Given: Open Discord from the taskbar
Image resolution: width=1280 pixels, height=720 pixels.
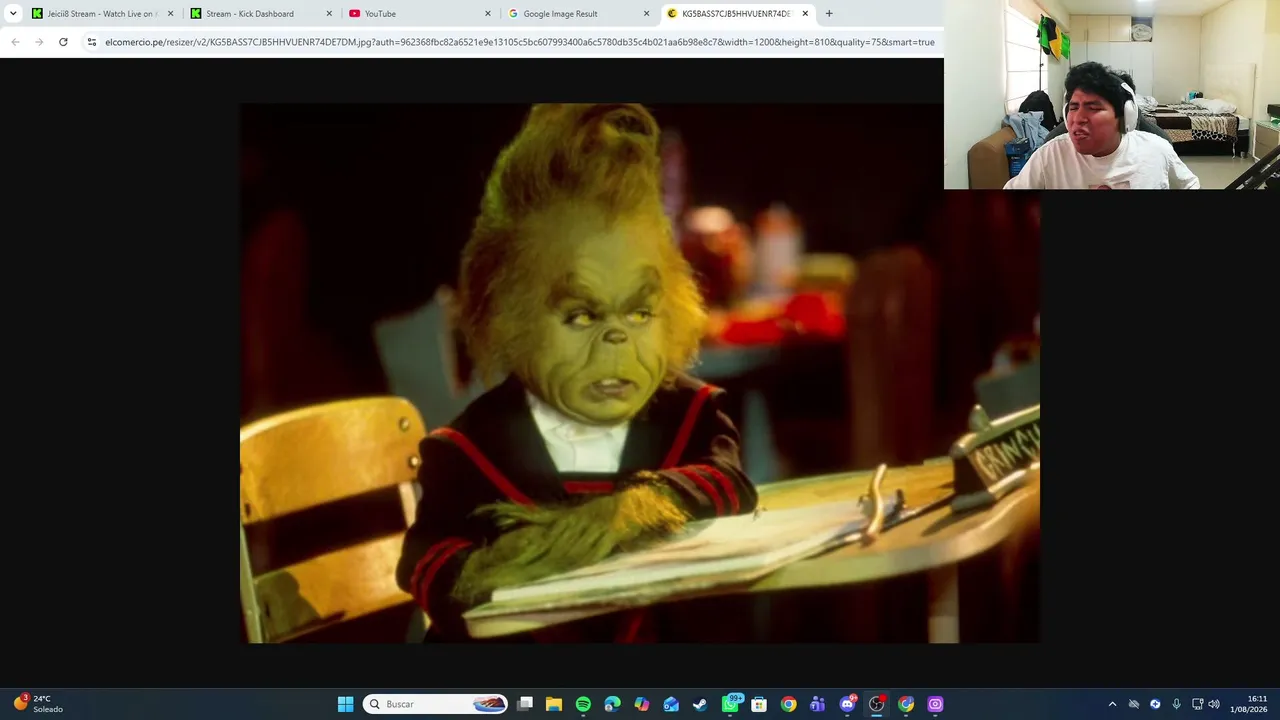Looking at the screenshot, I should (848, 704).
